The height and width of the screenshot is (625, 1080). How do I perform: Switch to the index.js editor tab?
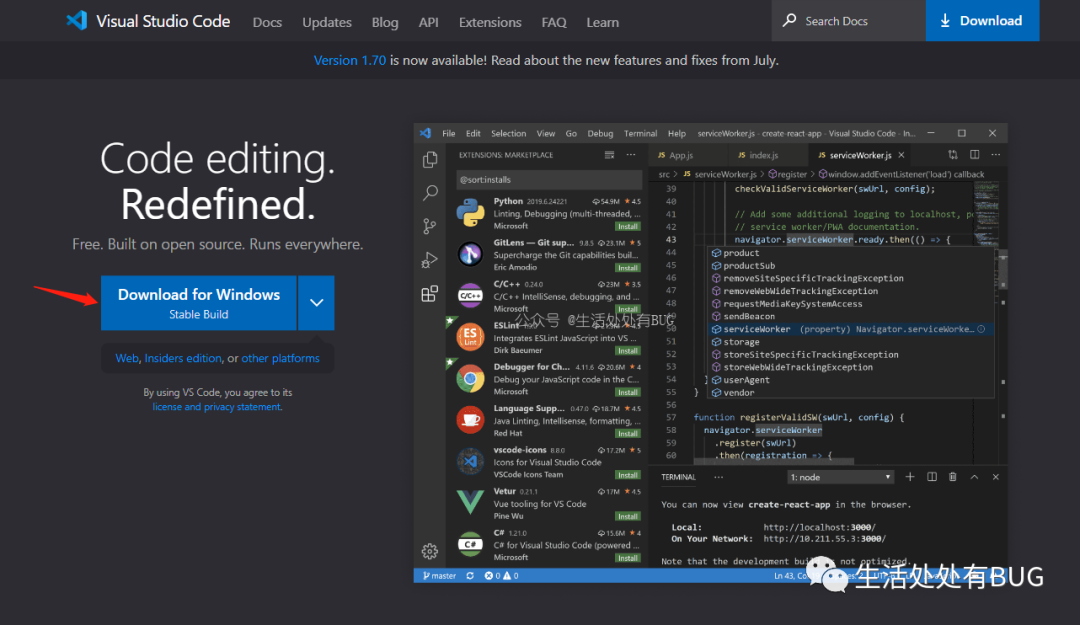pyautogui.click(x=763, y=155)
